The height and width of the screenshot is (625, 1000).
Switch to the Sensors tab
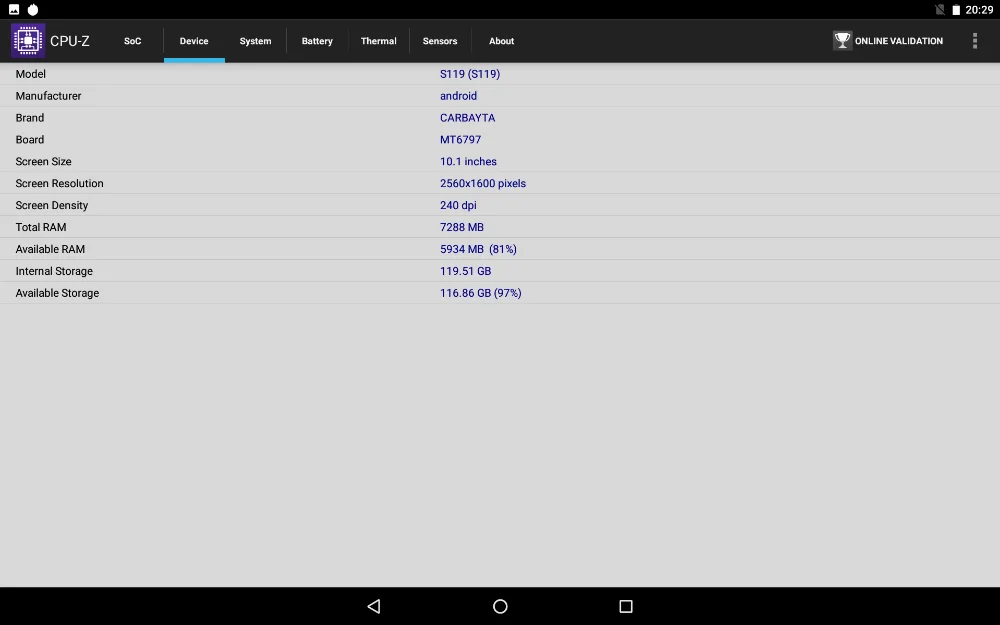point(440,41)
